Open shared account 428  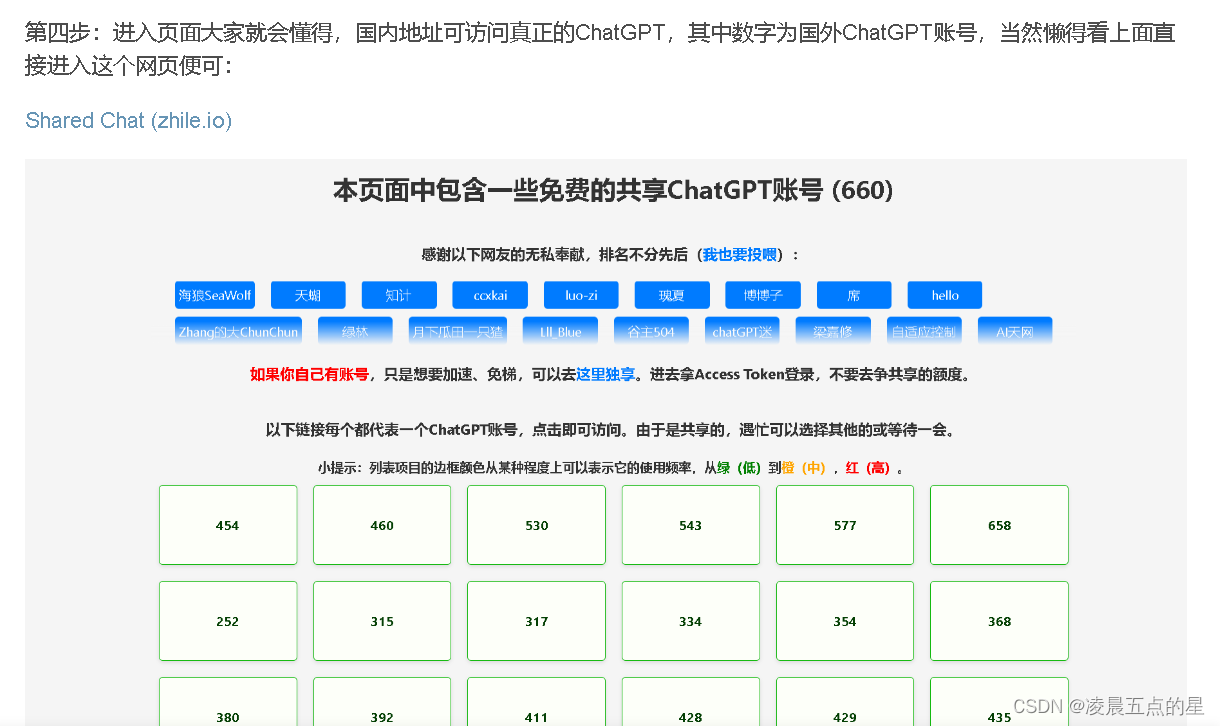coord(691,702)
